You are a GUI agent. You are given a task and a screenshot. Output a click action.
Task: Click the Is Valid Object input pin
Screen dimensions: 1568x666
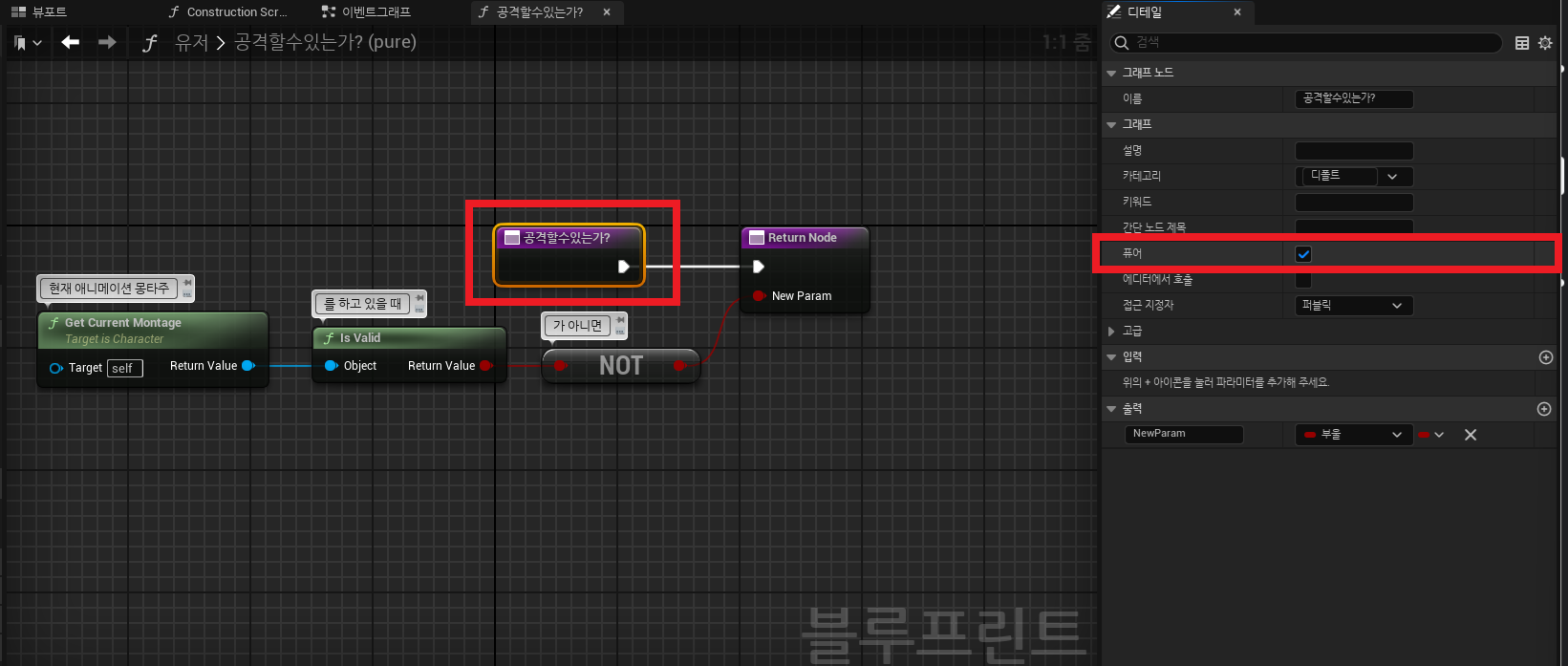point(331,366)
